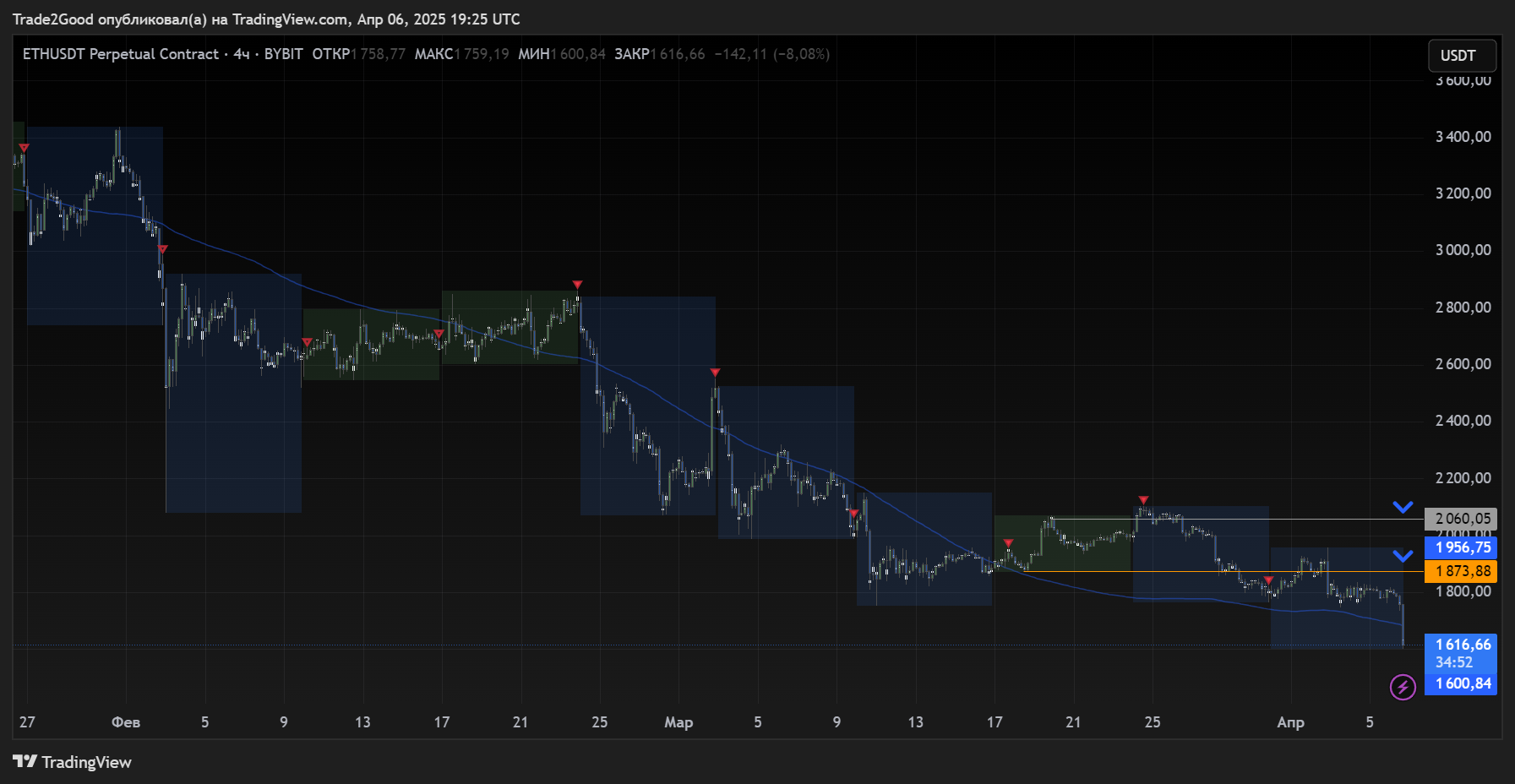Click red marker above February 17 candle
Image resolution: width=1515 pixels, height=784 pixels.
click(x=439, y=334)
